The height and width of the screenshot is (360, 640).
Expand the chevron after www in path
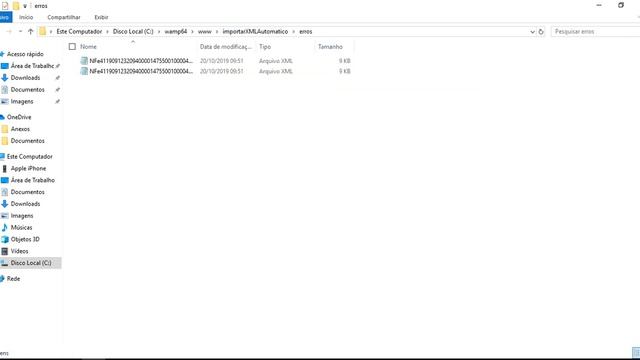[x=217, y=31]
